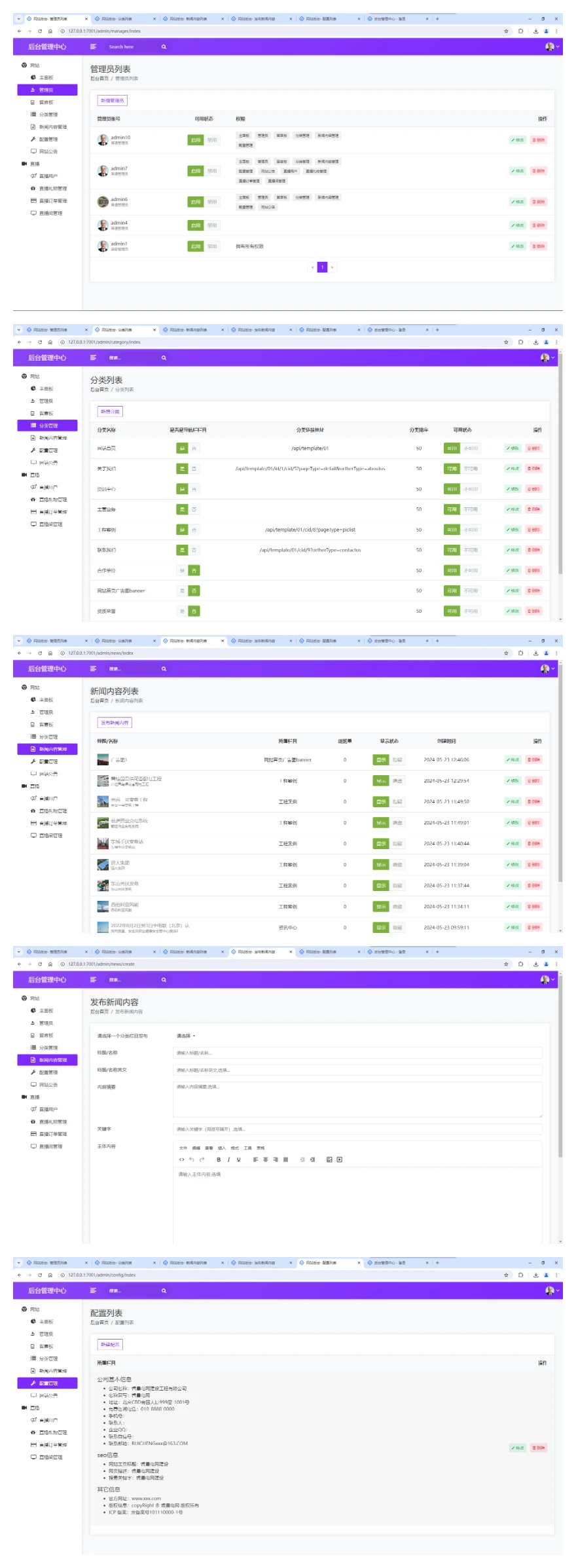Open avatar dropdown on 管理员列表 page

pyautogui.click(x=552, y=46)
